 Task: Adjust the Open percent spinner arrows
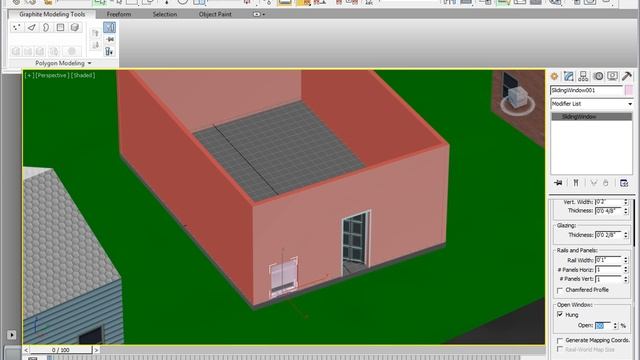(616, 326)
